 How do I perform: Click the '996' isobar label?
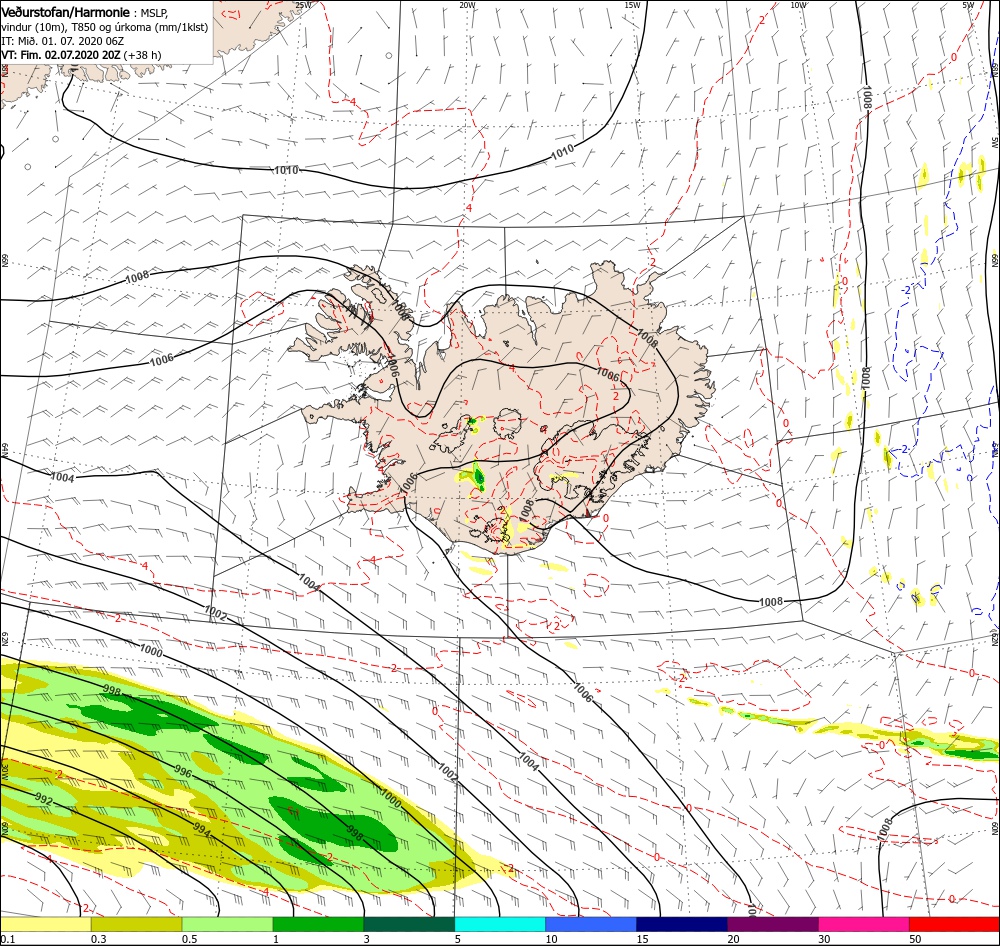coord(183,771)
